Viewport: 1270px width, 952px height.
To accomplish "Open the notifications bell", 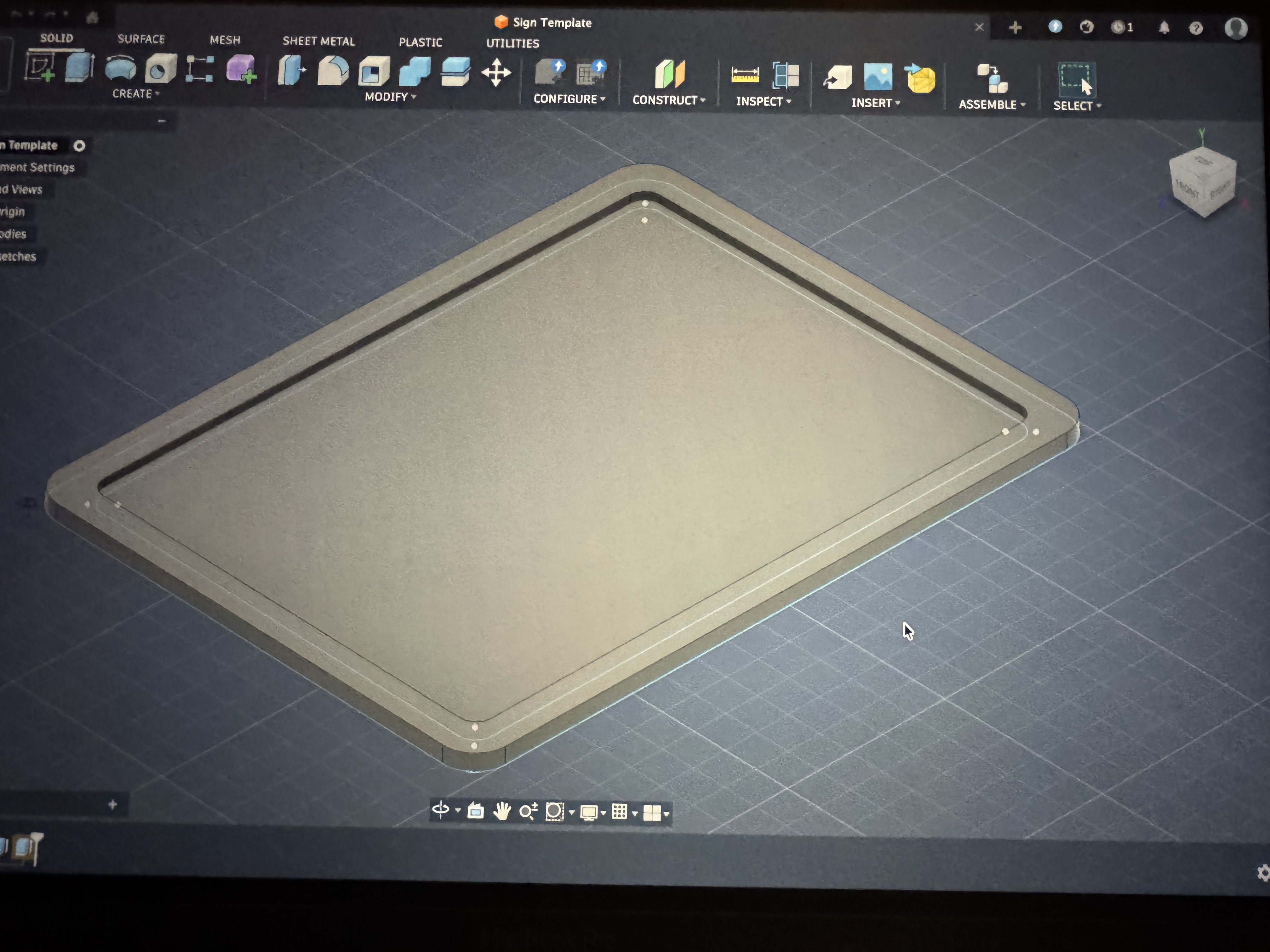I will (x=1164, y=27).
